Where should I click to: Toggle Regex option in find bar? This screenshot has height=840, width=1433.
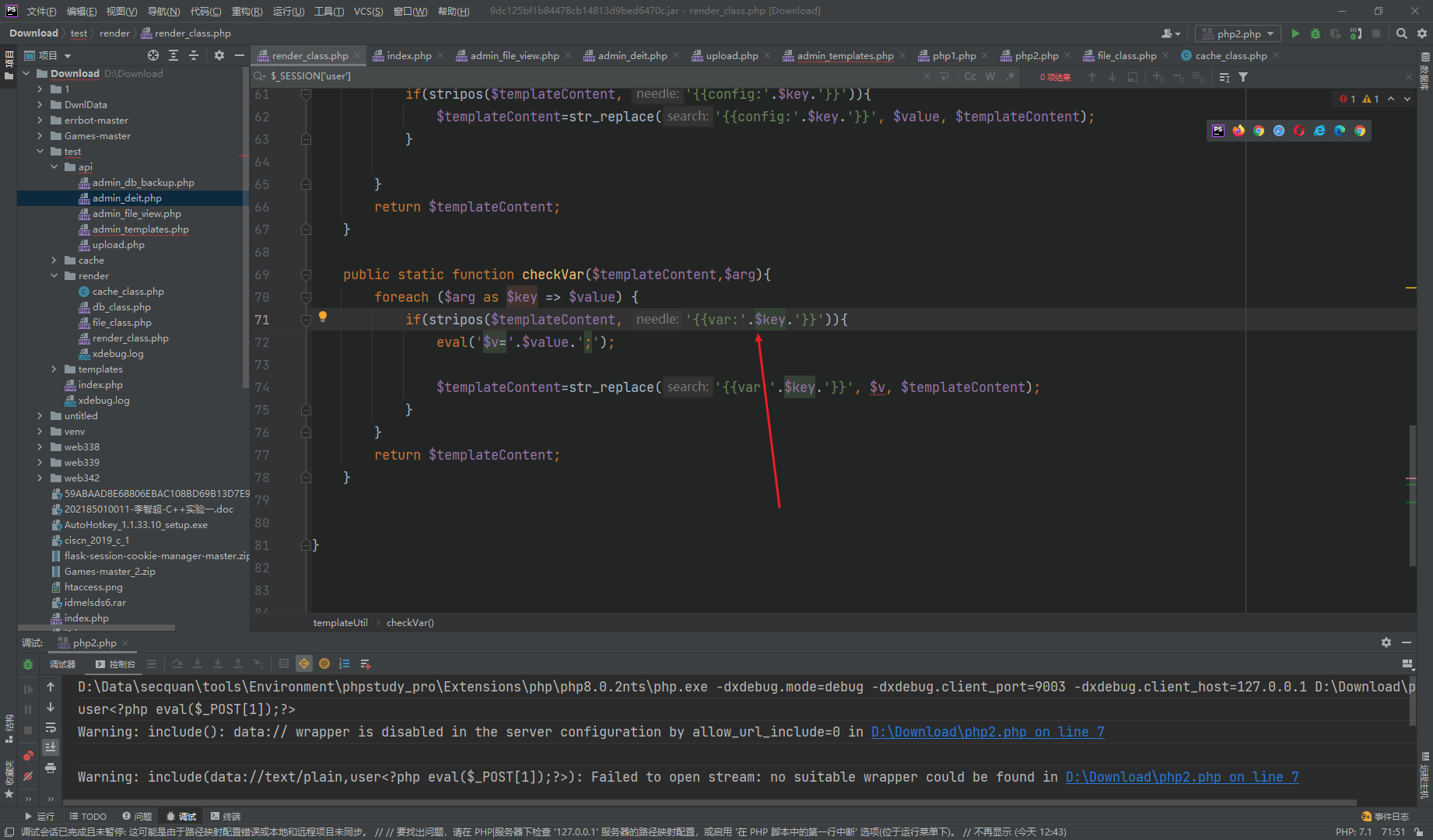tap(1011, 76)
